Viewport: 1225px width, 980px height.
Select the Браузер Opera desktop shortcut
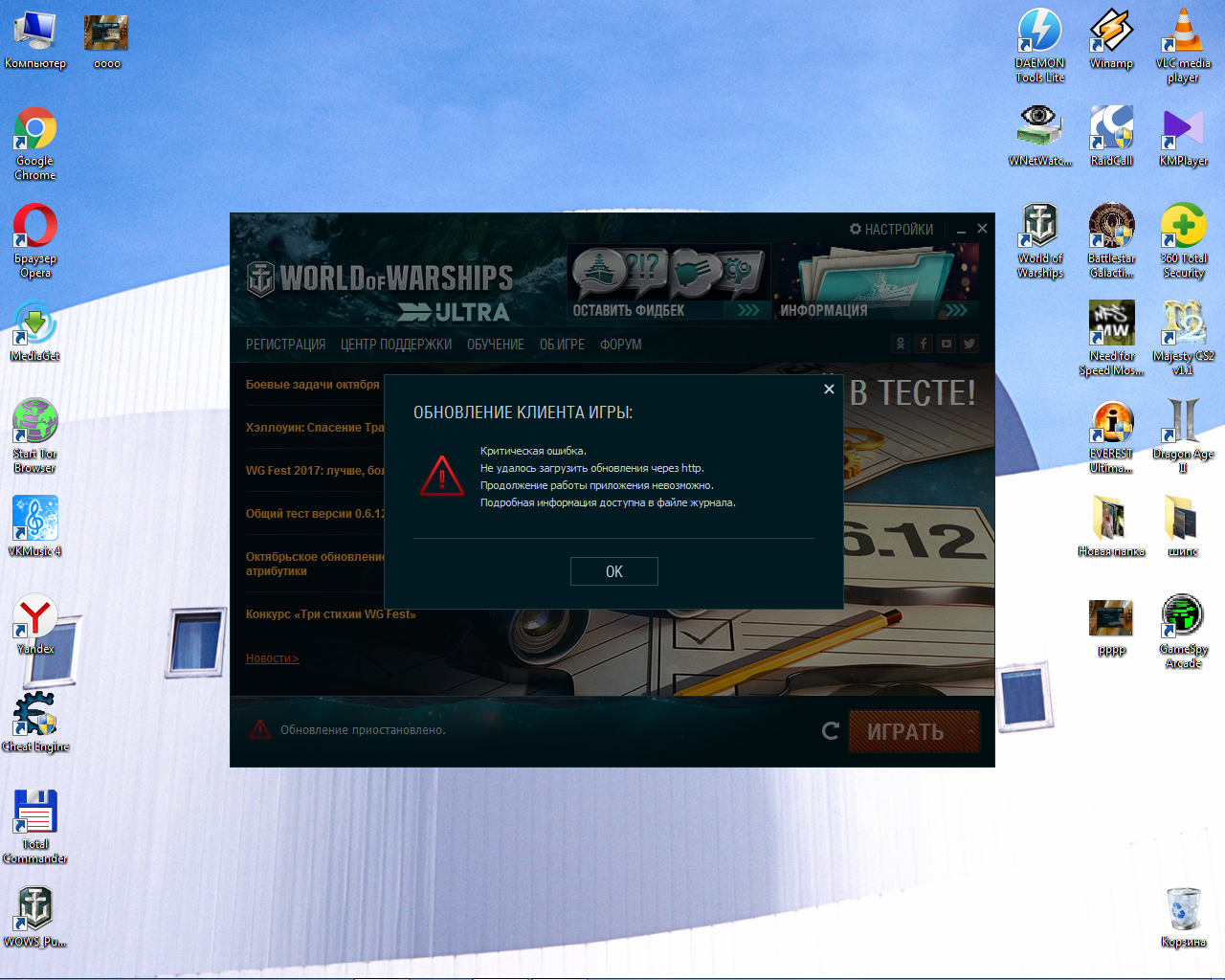[x=35, y=241]
